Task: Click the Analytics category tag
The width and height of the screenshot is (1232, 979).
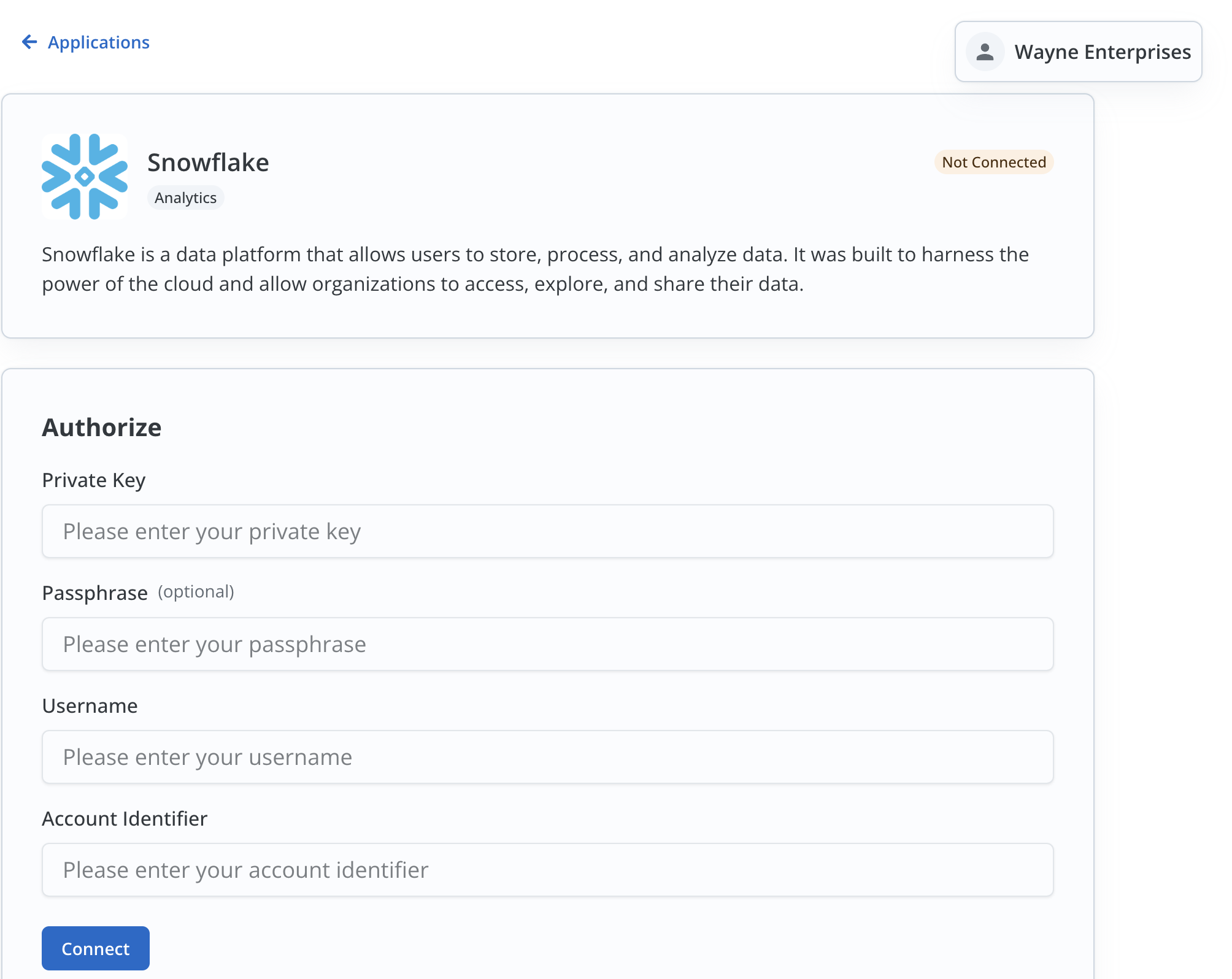Action: click(x=185, y=198)
